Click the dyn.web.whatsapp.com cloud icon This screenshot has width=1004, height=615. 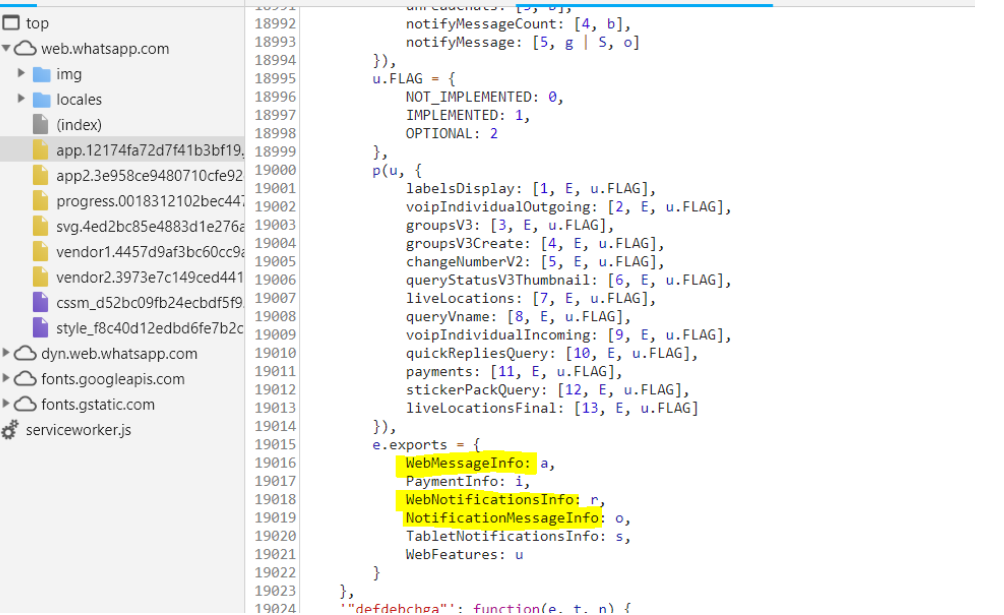point(25,354)
